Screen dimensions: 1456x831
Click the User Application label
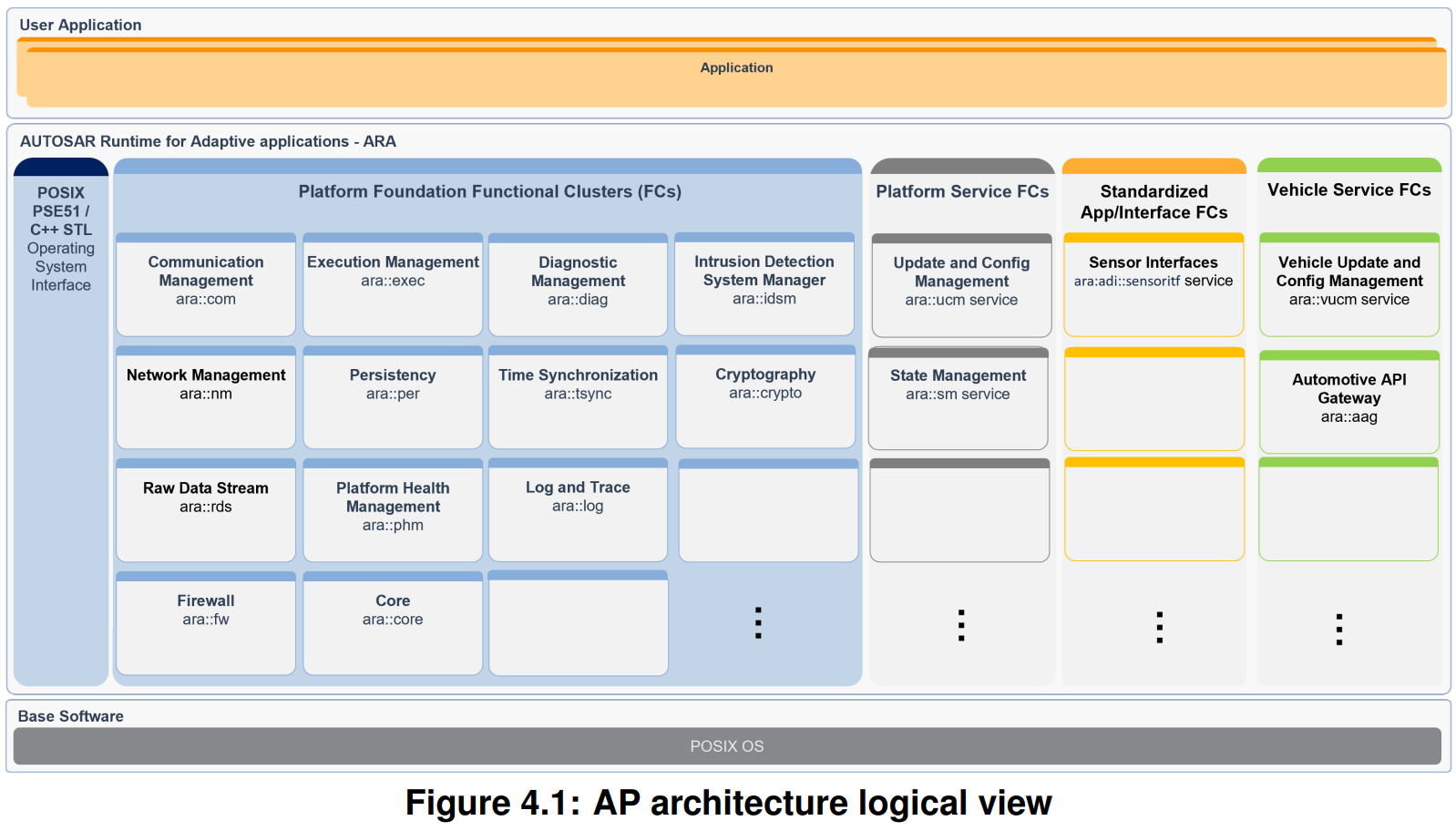coord(80,25)
